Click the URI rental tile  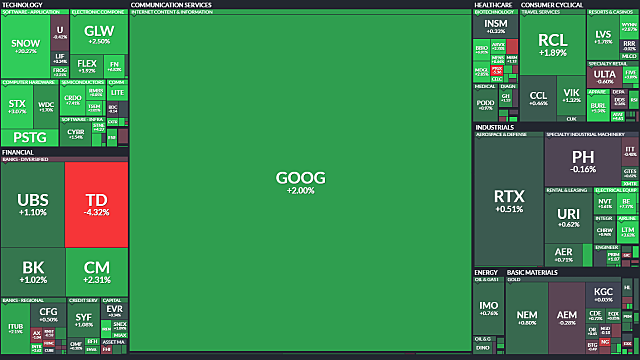pos(568,218)
